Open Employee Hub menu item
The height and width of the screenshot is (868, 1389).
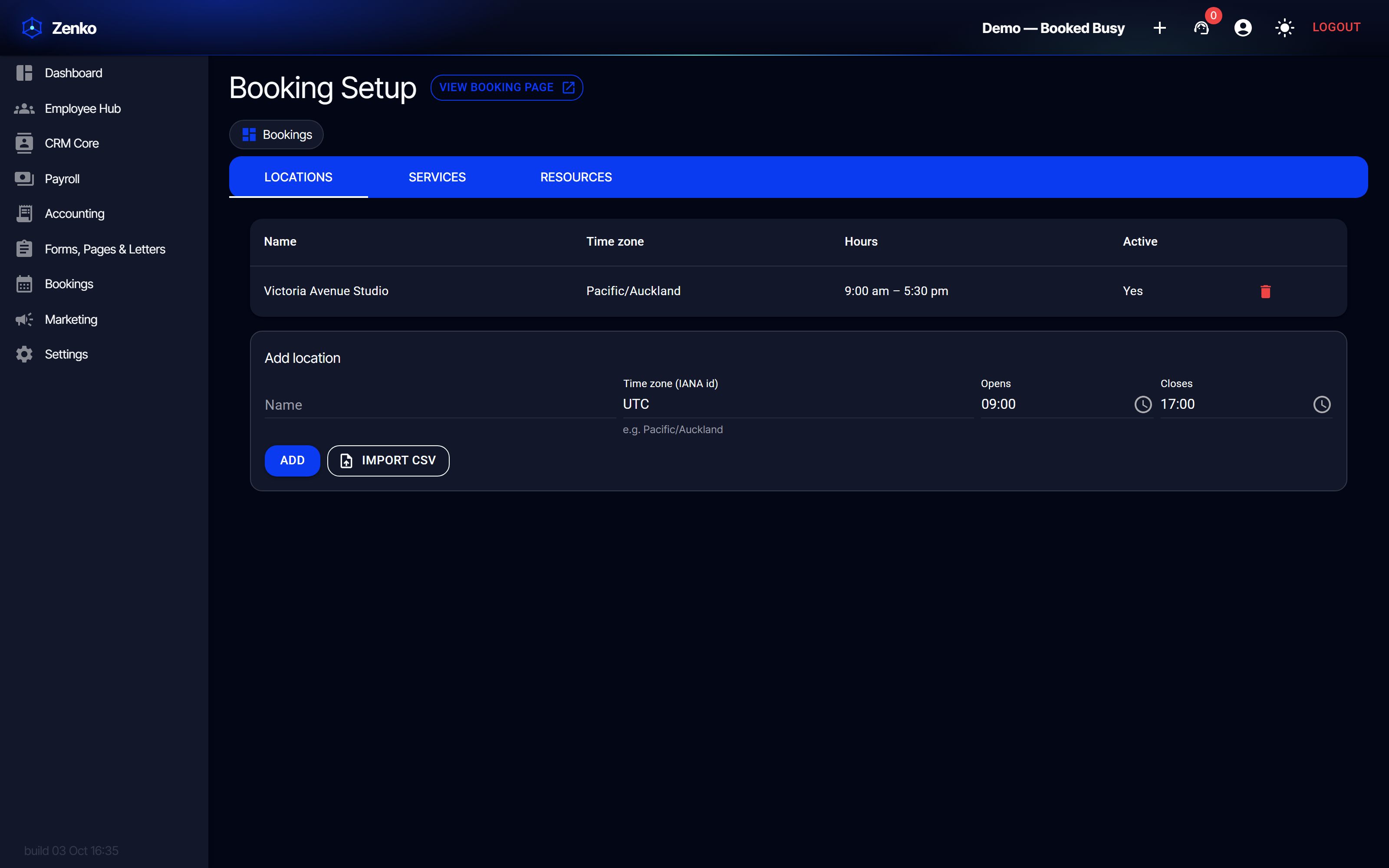(x=104, y=108)
